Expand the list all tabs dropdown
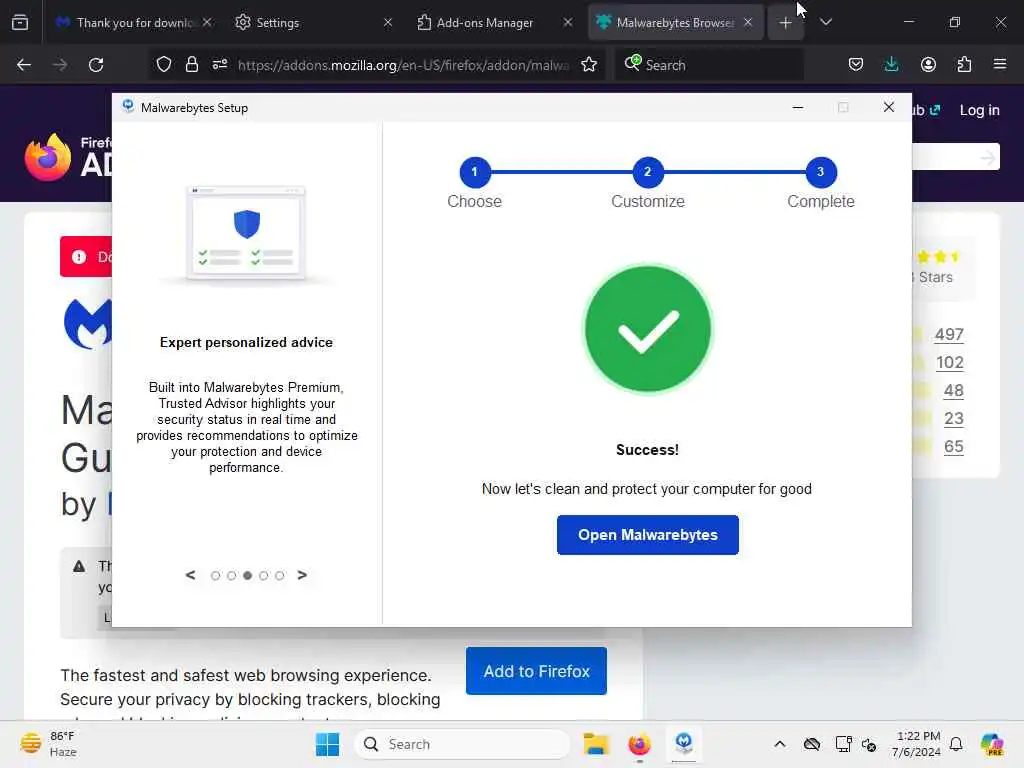The image size is (1024, 768). 825,22
